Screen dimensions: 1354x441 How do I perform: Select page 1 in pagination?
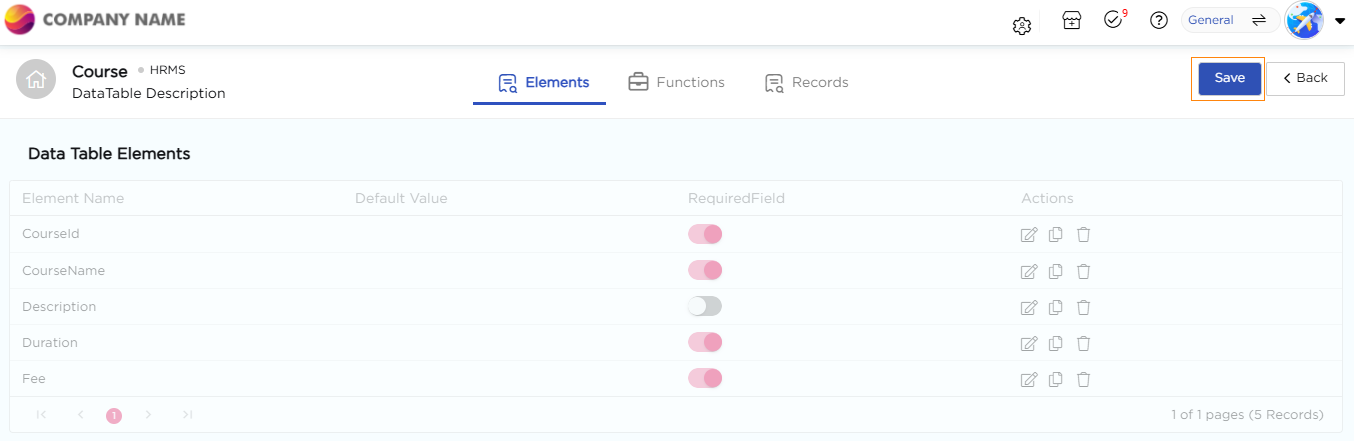[114, 415]
